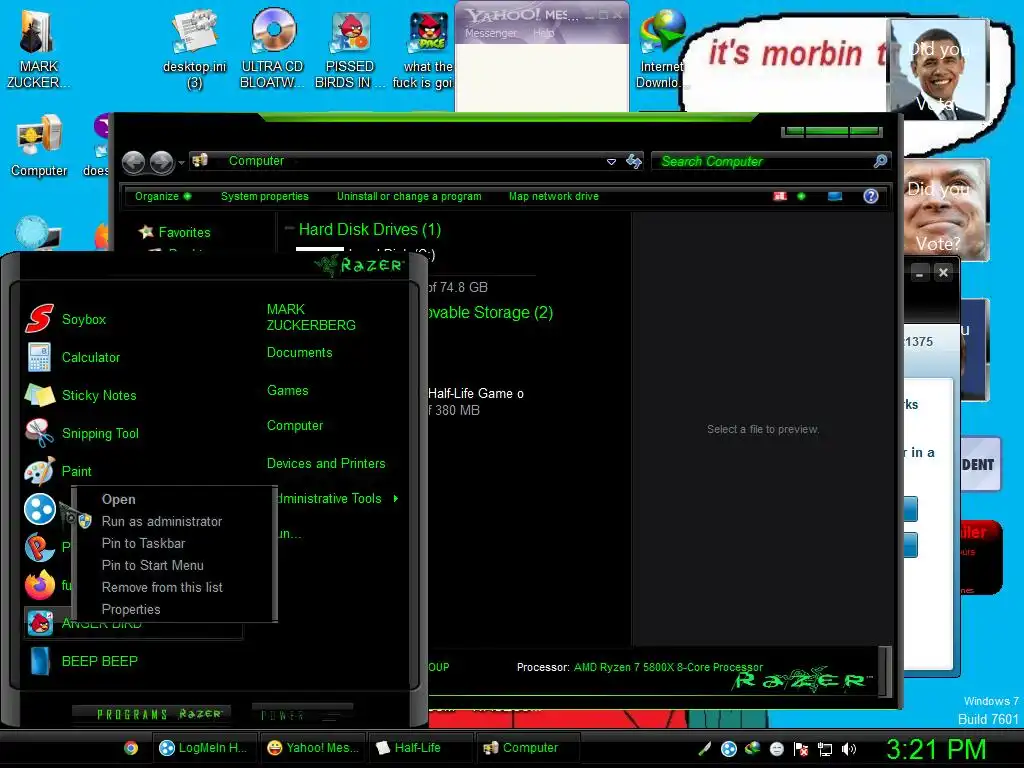Click Explorer back navigation button
Screen dimensions: 1024x768
tap(133, 162)
